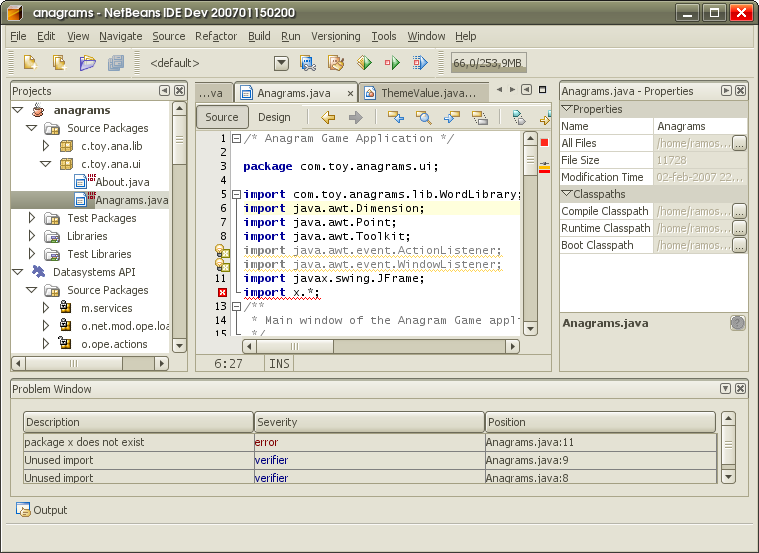This screenshot has width=759, height=553.
Task: Click the red error marker on line 12
Action: pos(222,292)
